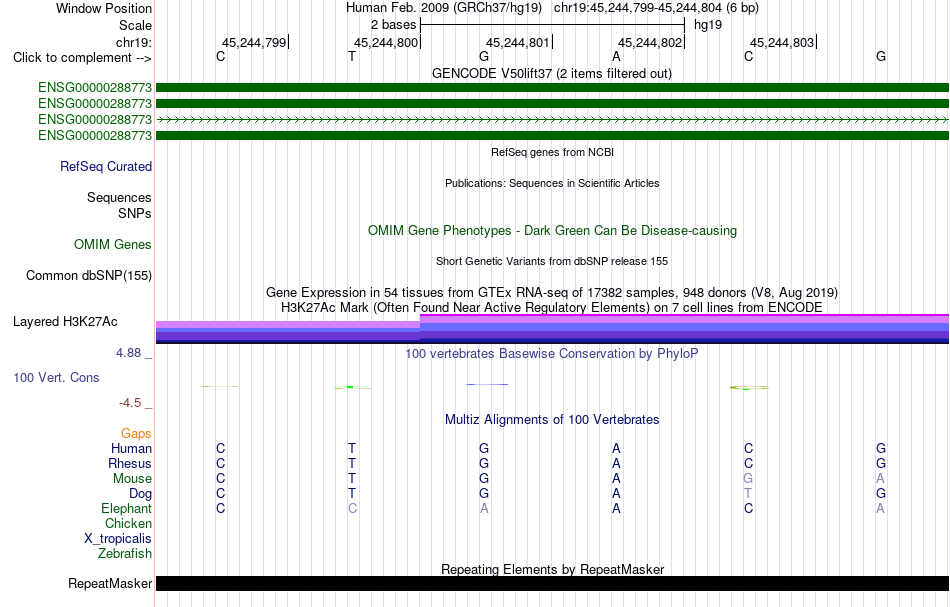Select the Elephant alignment row label
The height and width of the screenshot is (607, 950).
point(126,508)
